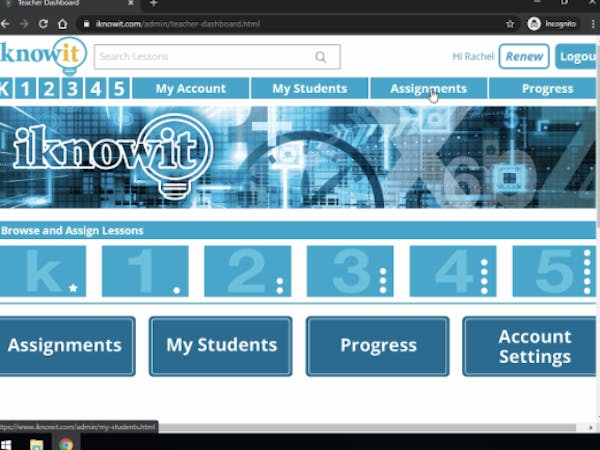Browse grade 2 lessons tile

click(248, 271)
